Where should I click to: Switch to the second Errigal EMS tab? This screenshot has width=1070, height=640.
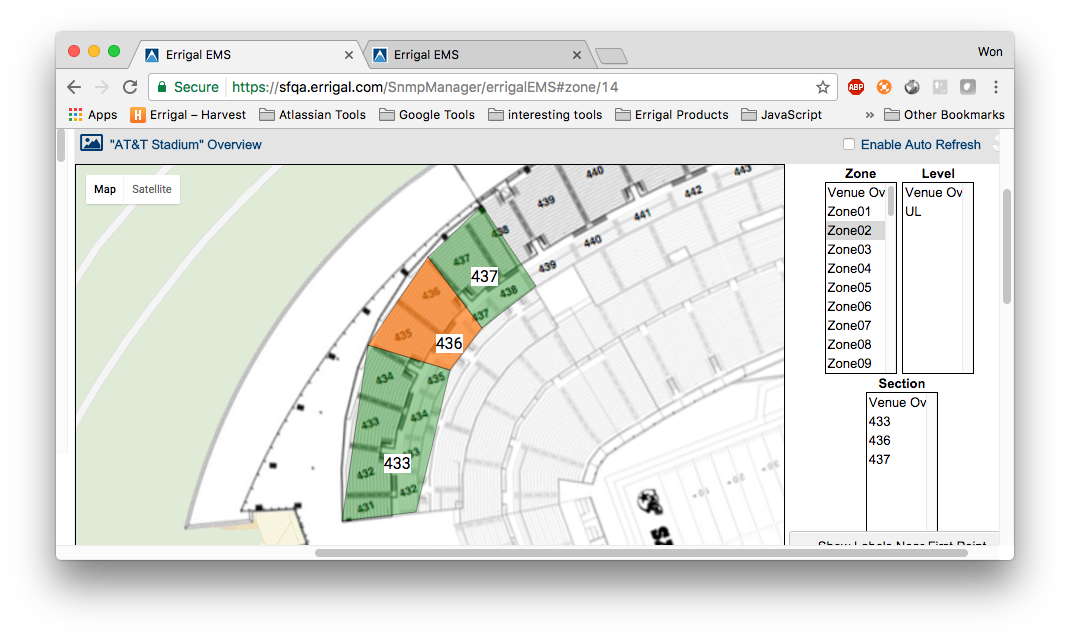(x=470, y=55)
